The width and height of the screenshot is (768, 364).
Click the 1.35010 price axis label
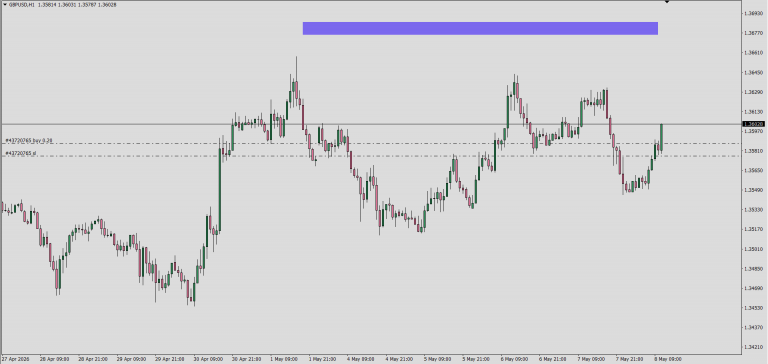tap(753, 249)
